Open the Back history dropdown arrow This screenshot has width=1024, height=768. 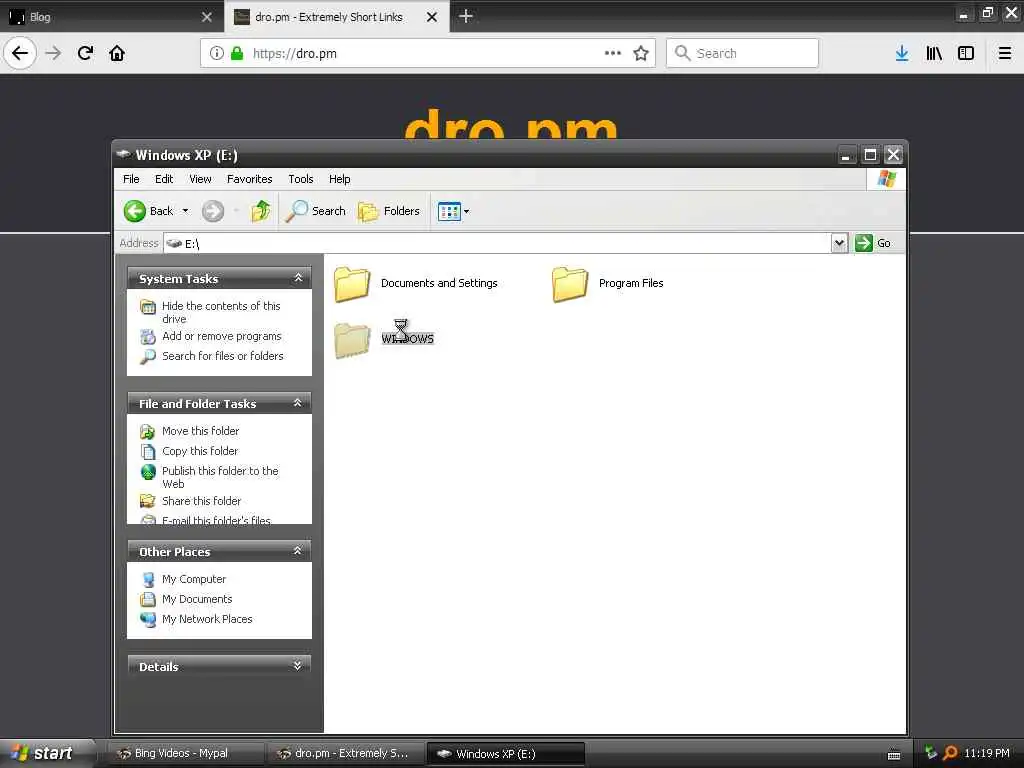185,211
